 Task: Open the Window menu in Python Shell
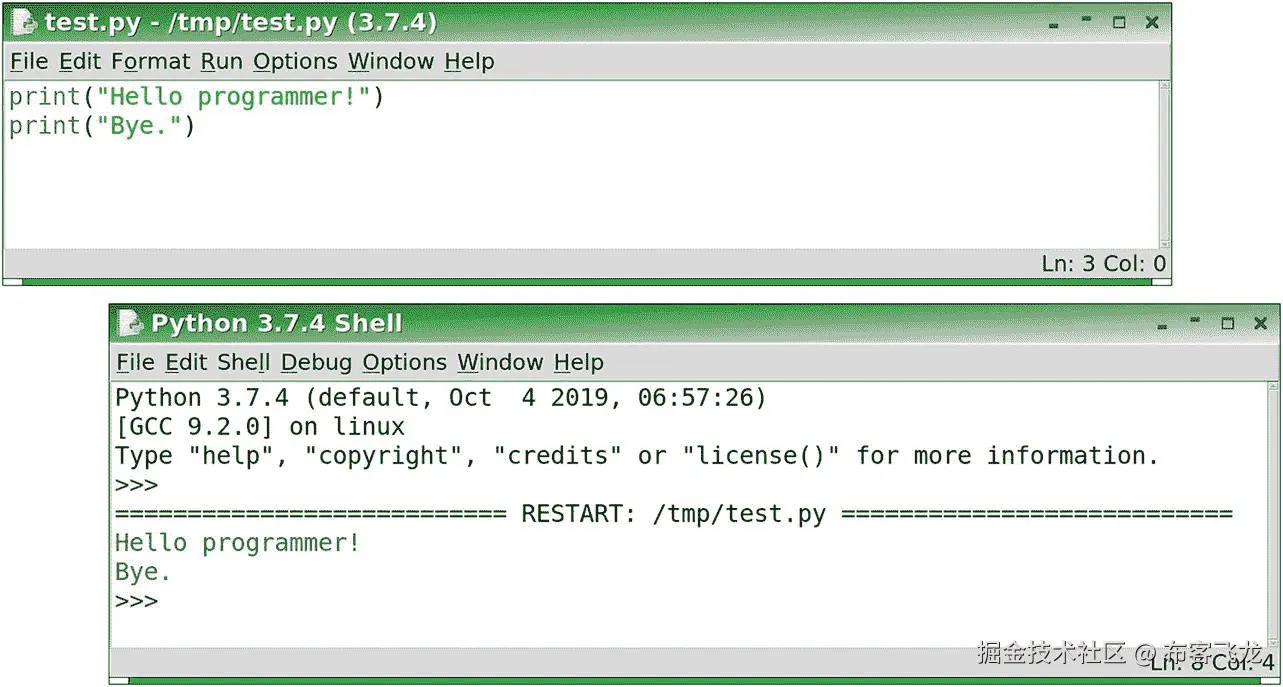pos(500,362)
